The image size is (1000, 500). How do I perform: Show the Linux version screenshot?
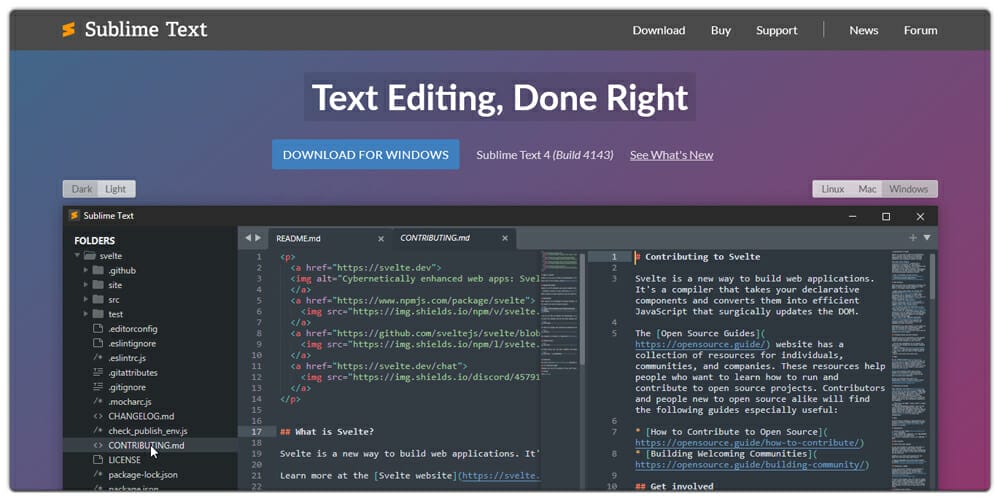(832, 189)
